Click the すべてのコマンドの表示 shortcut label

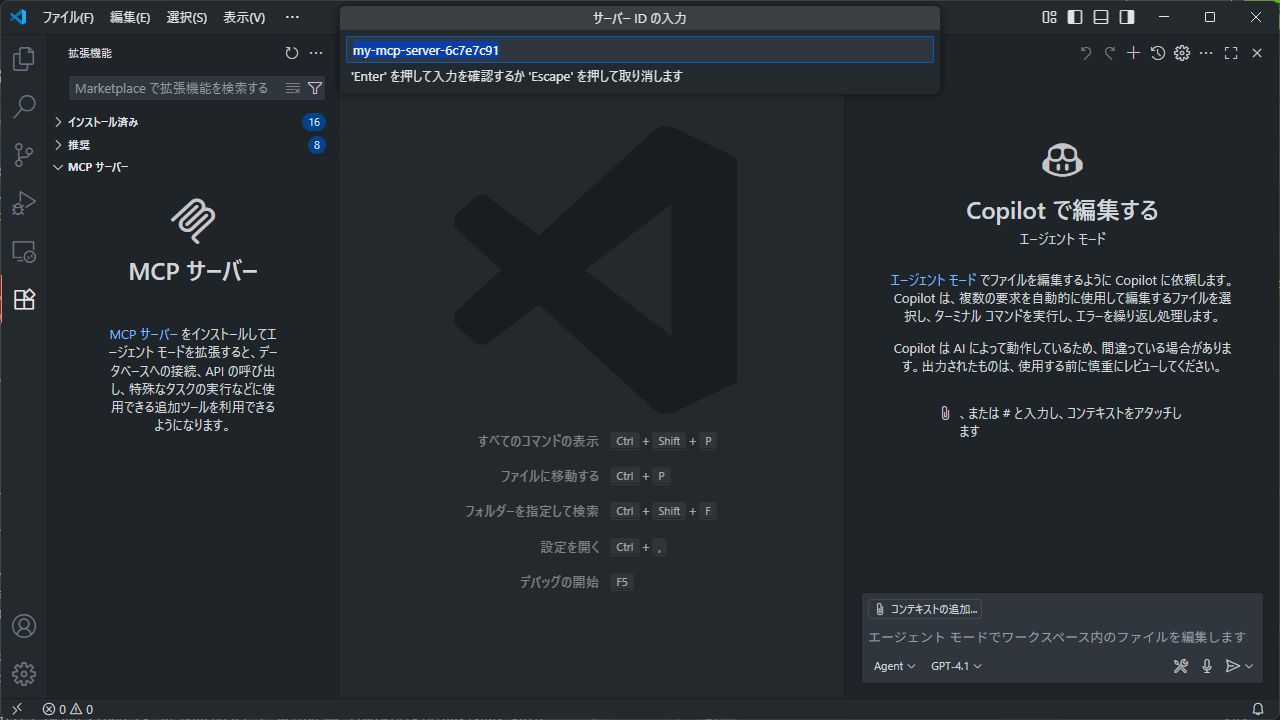[538, 441]
